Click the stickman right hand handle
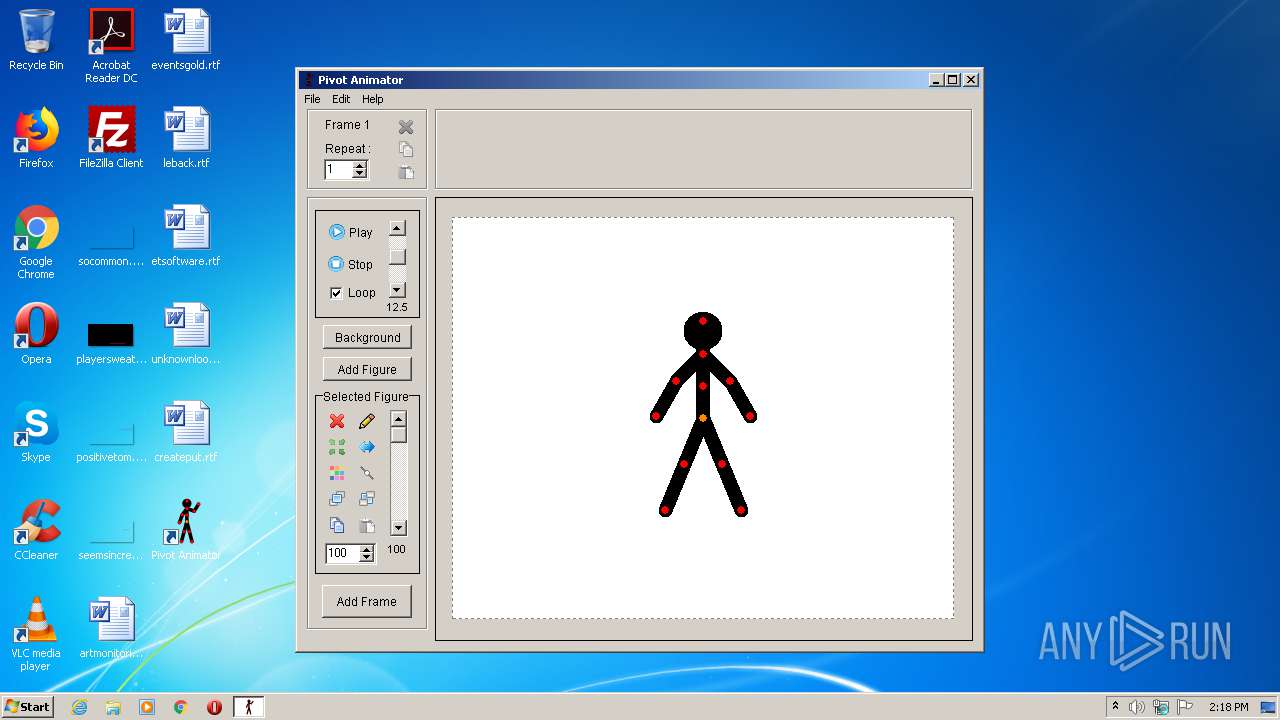Screen dimensions: 1280x720 pos(751,416)
